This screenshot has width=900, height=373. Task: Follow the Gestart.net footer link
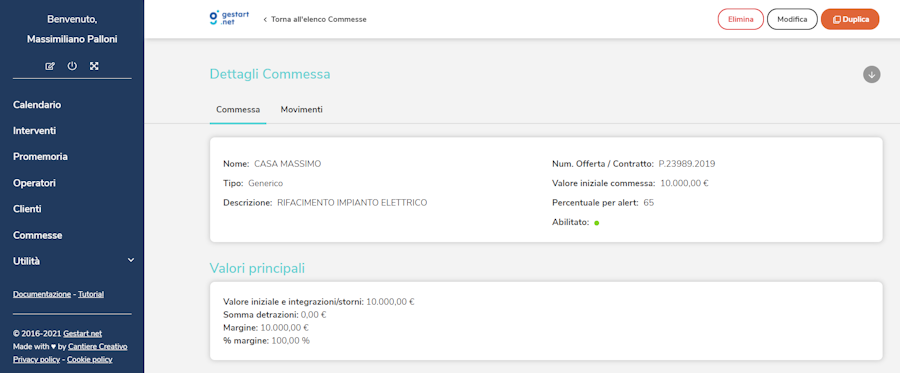[x=83, y=333]
